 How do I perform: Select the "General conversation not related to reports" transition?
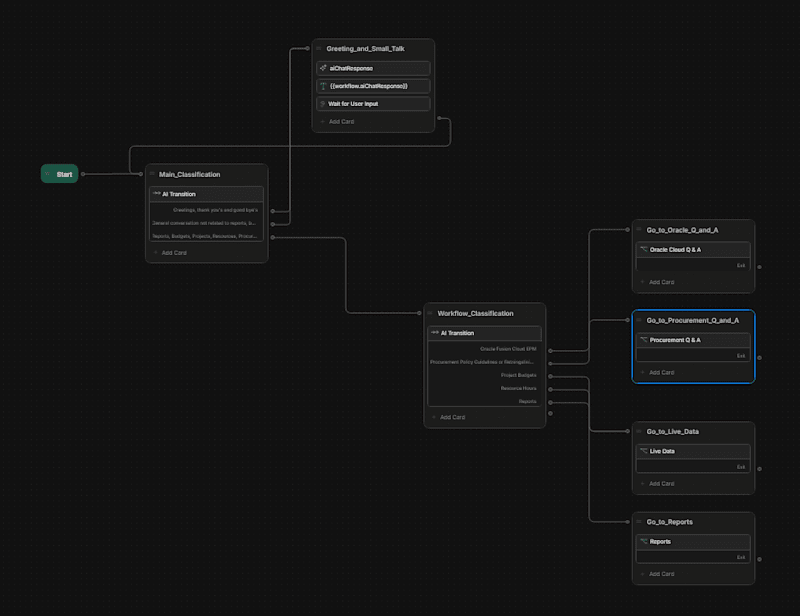[206, 223]
